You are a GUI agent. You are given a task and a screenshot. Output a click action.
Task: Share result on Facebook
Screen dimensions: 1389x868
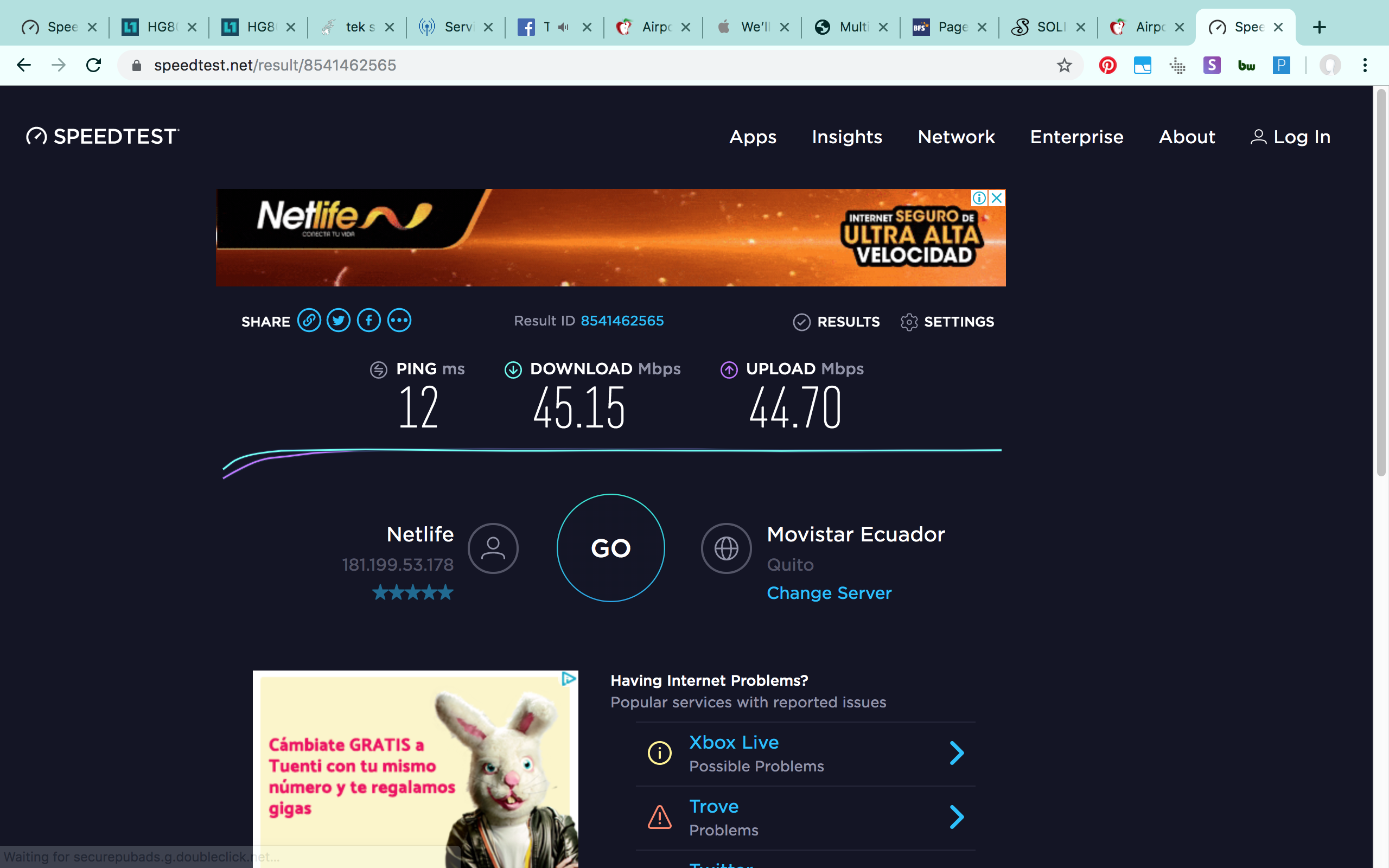tap(368, 320)
